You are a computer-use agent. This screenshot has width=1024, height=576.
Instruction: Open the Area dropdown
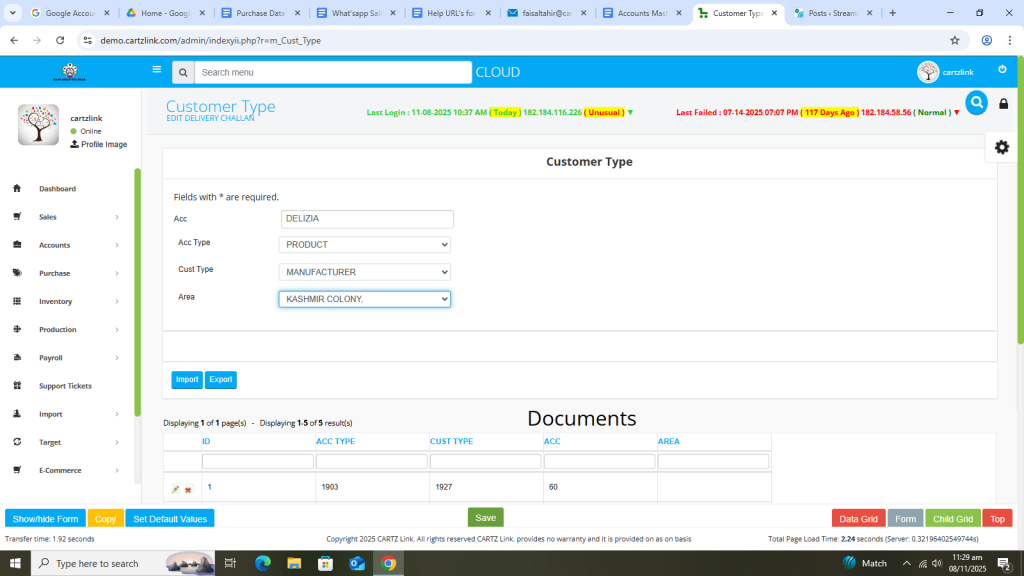(364, 299)
